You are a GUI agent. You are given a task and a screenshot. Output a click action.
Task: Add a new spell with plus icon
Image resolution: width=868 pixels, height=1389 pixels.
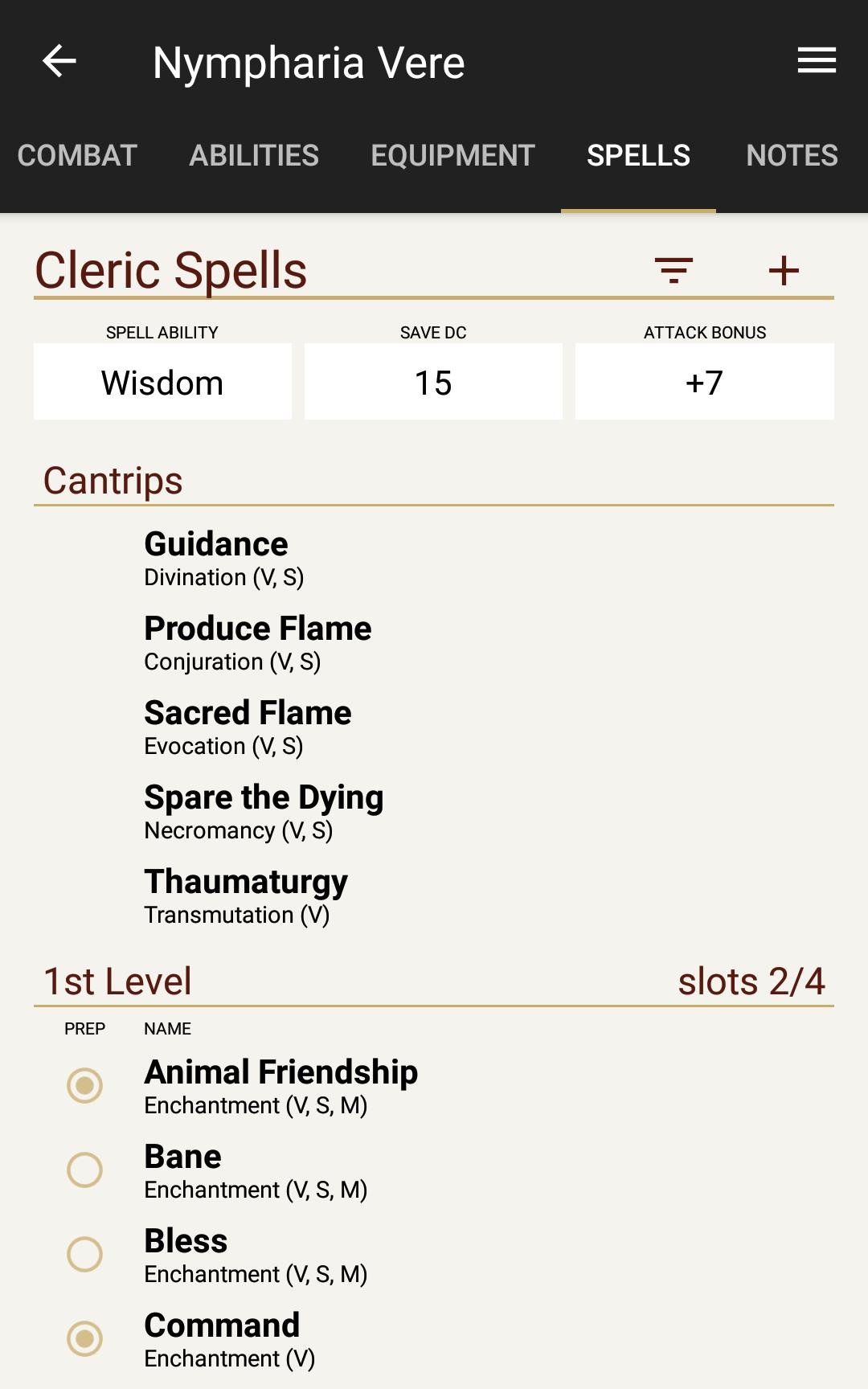pos(784,270)
